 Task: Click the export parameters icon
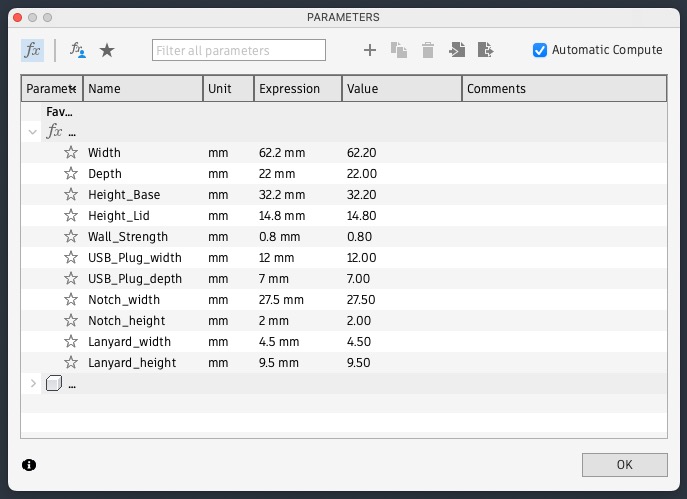pyautogui.click(x=485, y=50)
